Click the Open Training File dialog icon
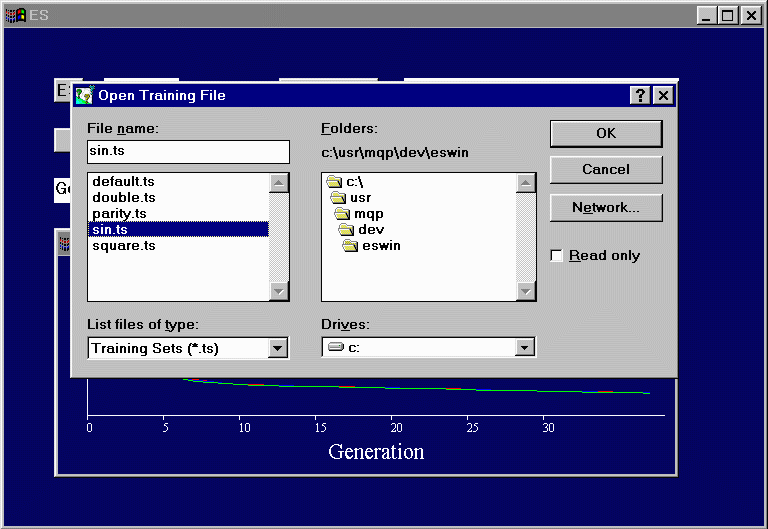Screen dimensions: 768x529 point(85,96)
